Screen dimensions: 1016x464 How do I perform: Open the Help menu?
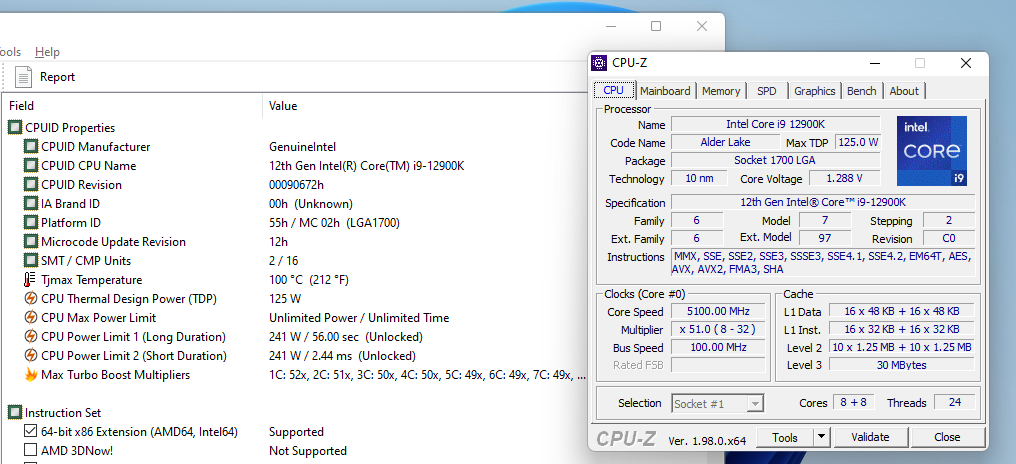pyautogui.click(x=47, y=52)
